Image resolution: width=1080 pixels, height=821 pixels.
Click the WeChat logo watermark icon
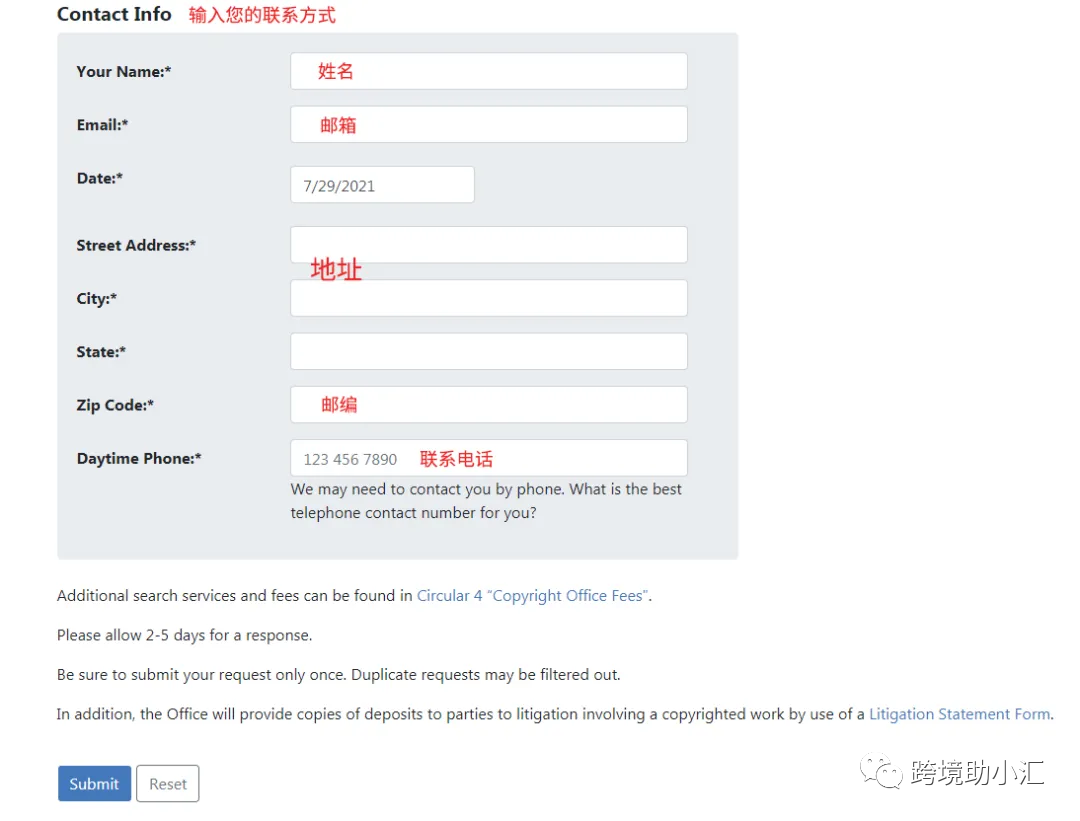coord(880,771)
